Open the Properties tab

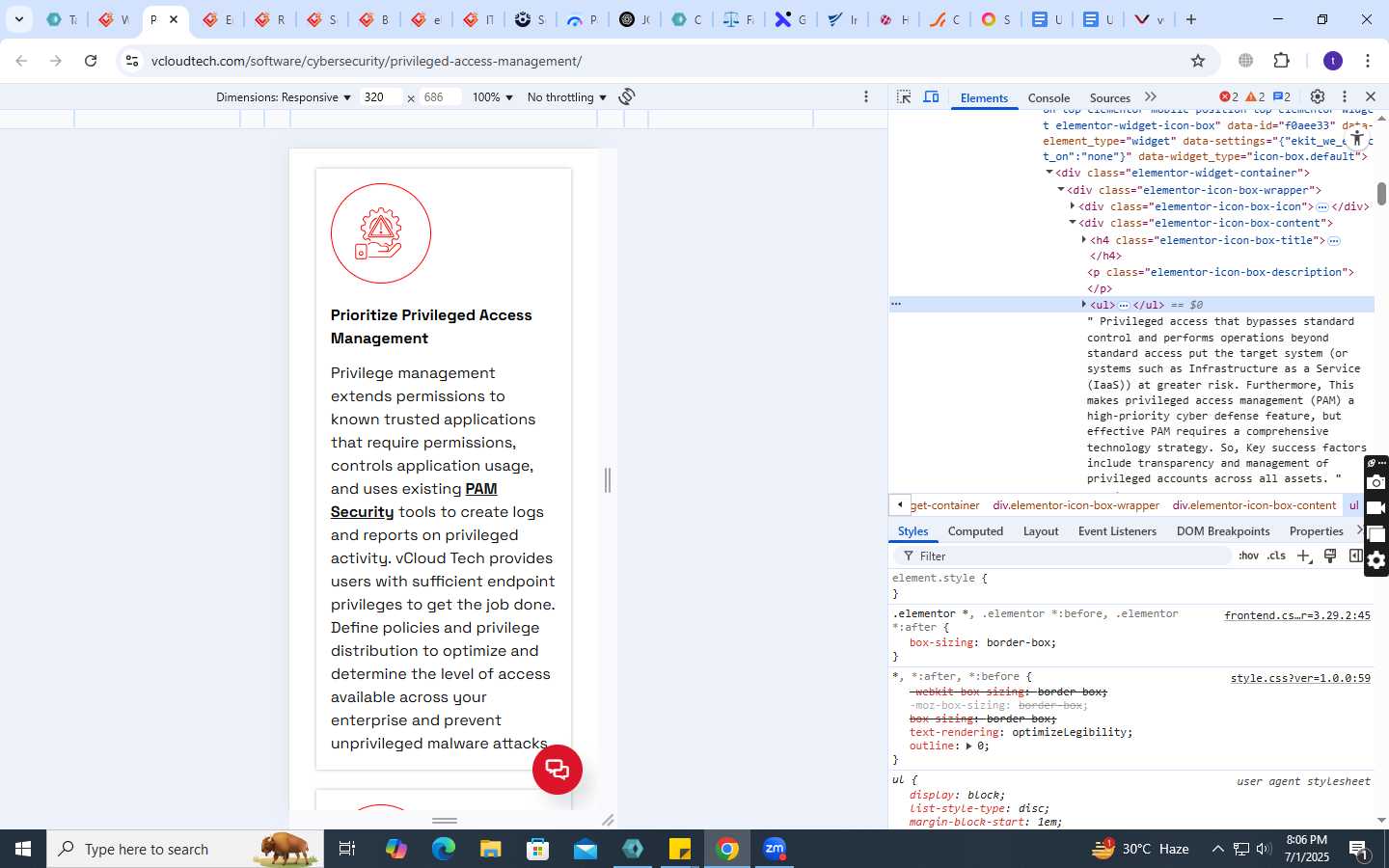(x=1316, y=531)
